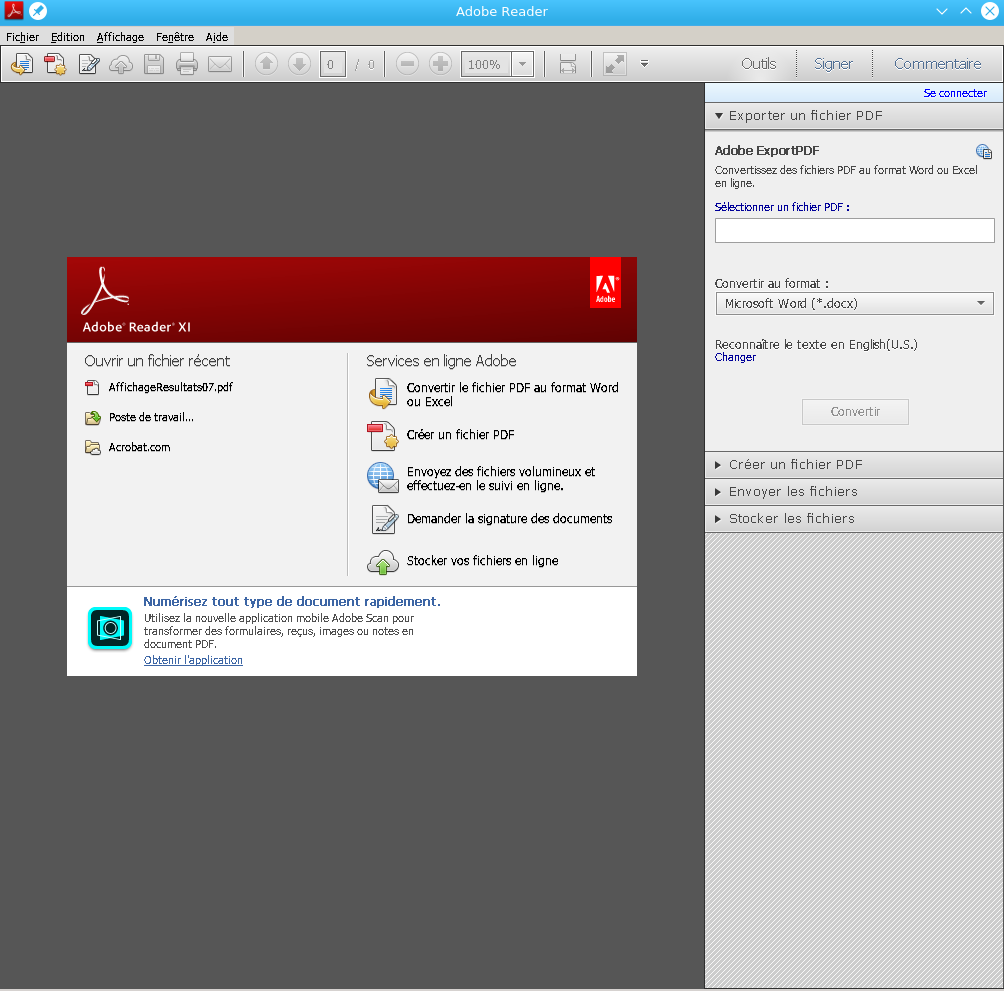Minimize the Adobe Reader window
1004x991 pixels.
tap(941, 11)
